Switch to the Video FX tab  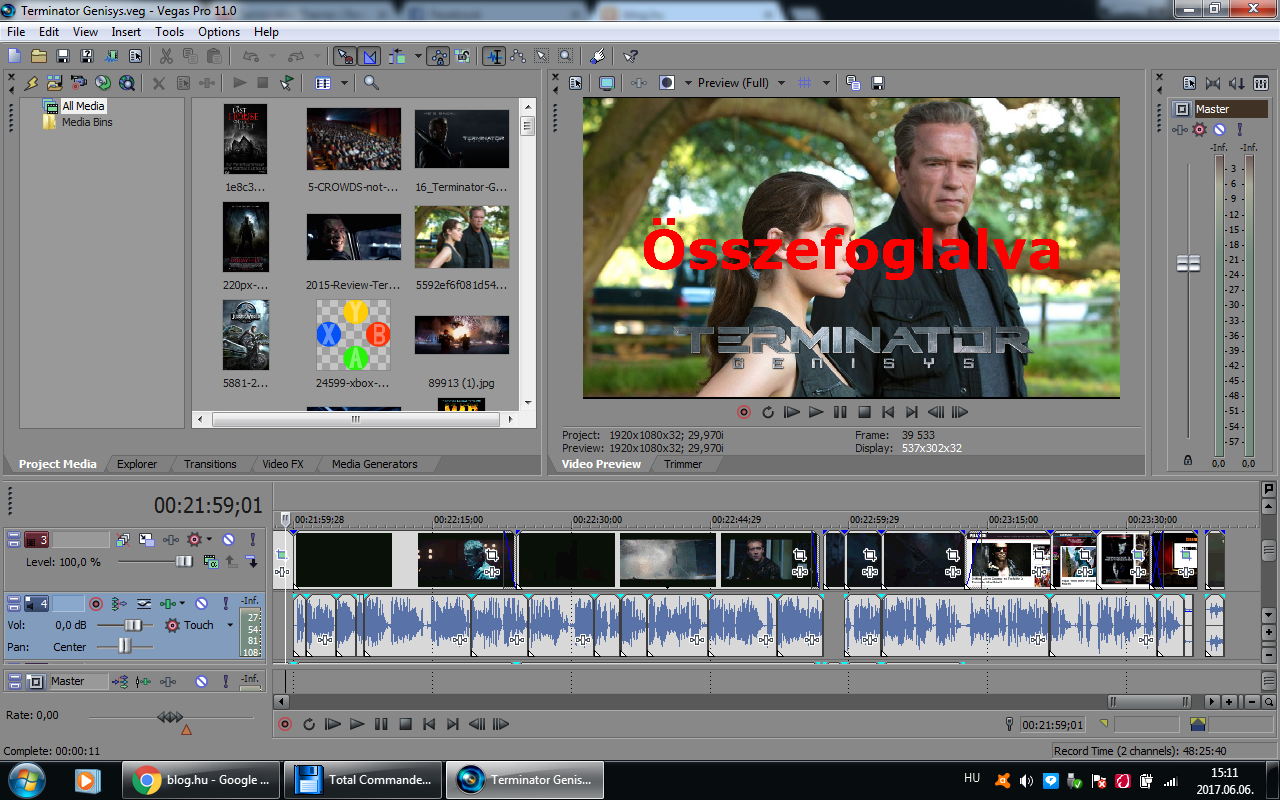point(283,464)
